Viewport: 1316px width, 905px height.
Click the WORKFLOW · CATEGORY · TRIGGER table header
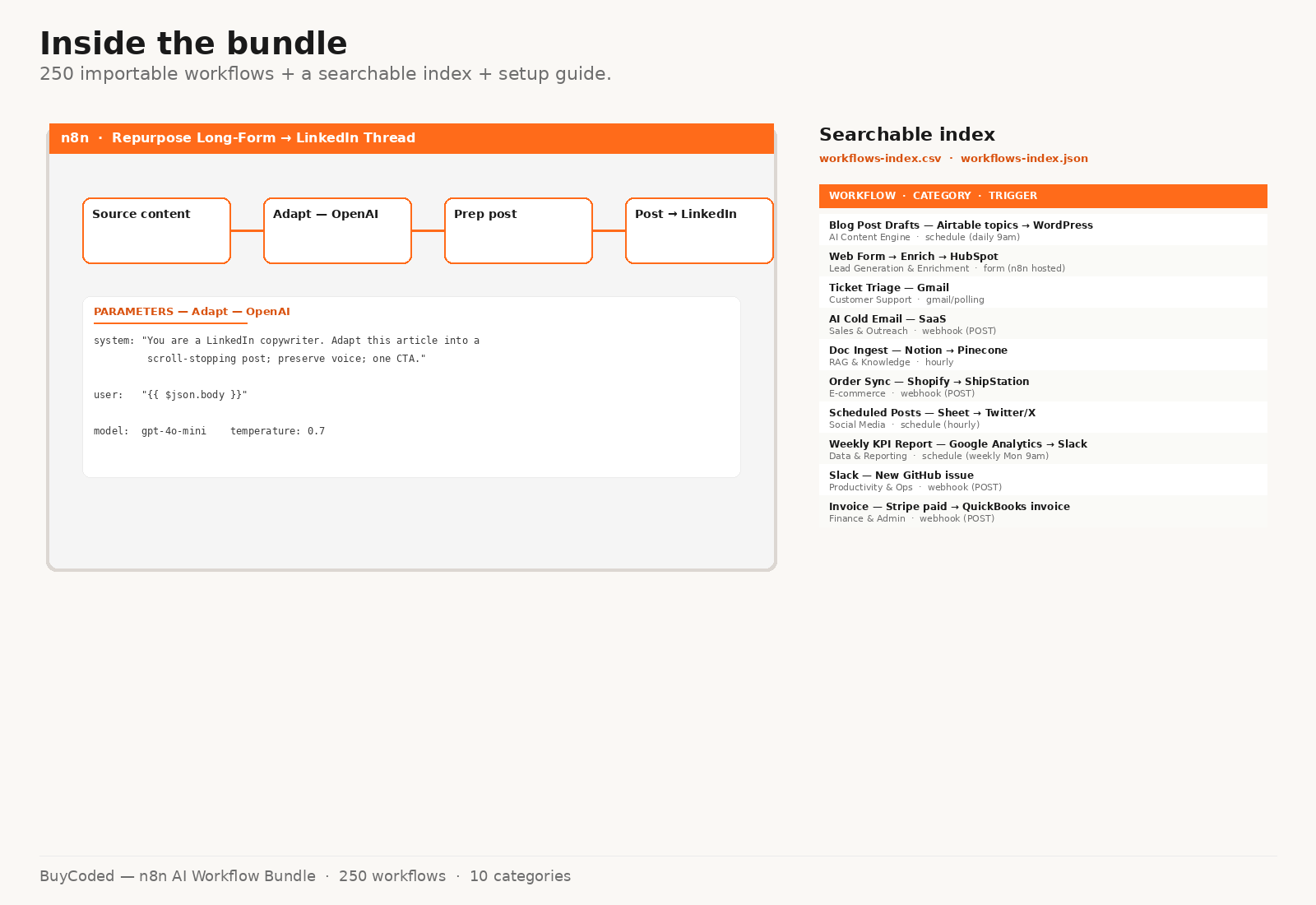(1043, 196)
